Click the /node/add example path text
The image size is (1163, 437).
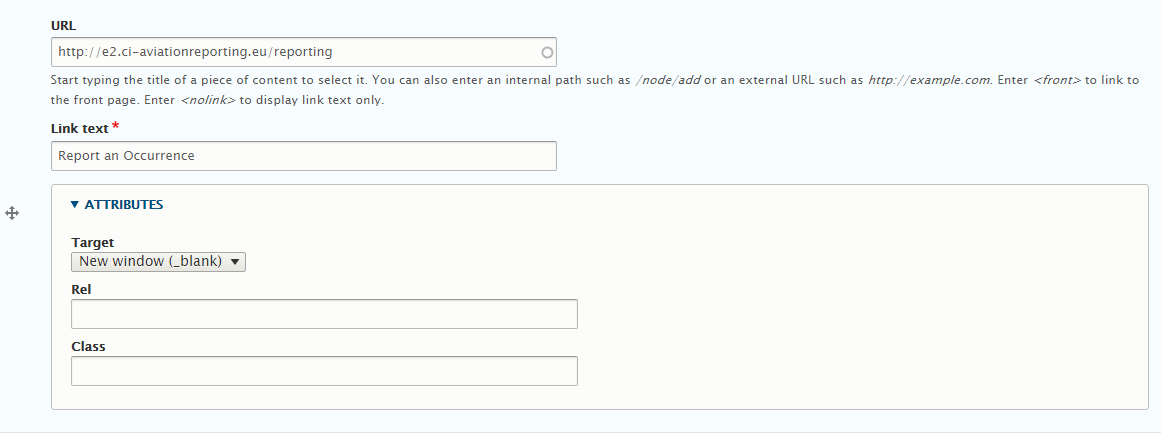click(668, 80)
